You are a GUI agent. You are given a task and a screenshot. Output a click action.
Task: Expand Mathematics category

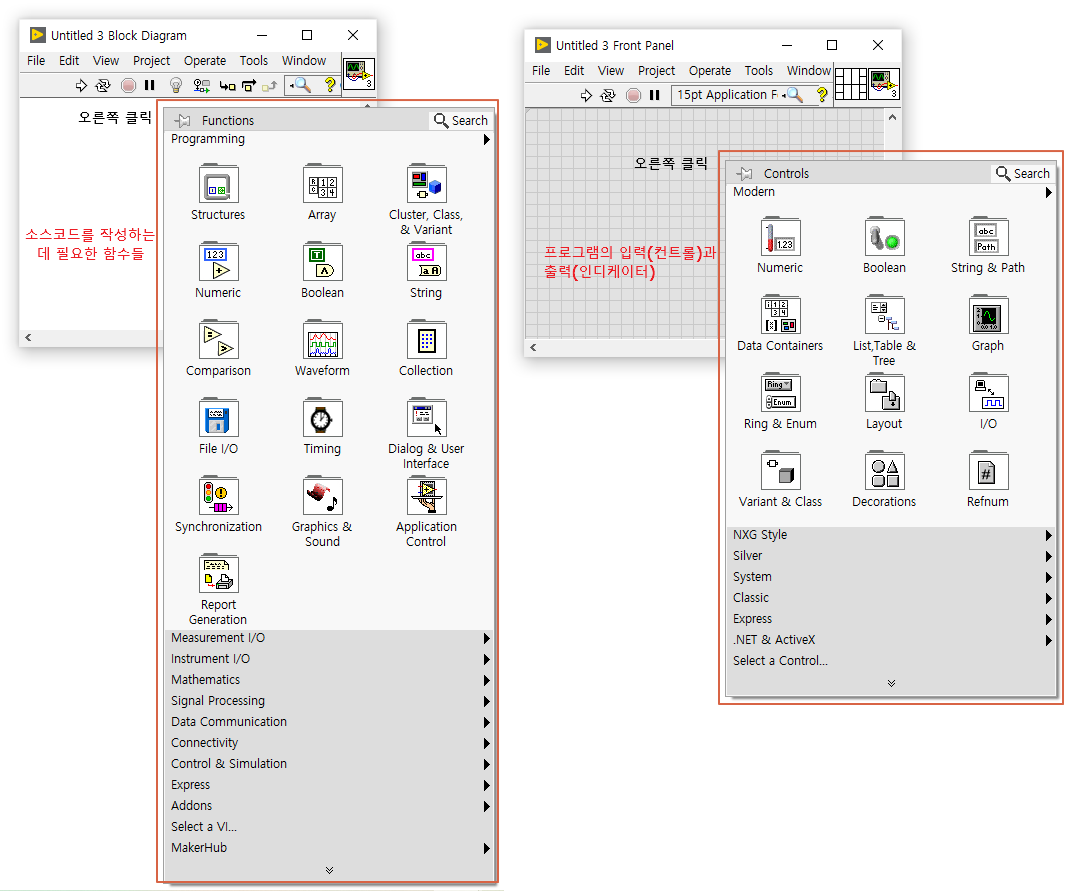click(330, 680)
